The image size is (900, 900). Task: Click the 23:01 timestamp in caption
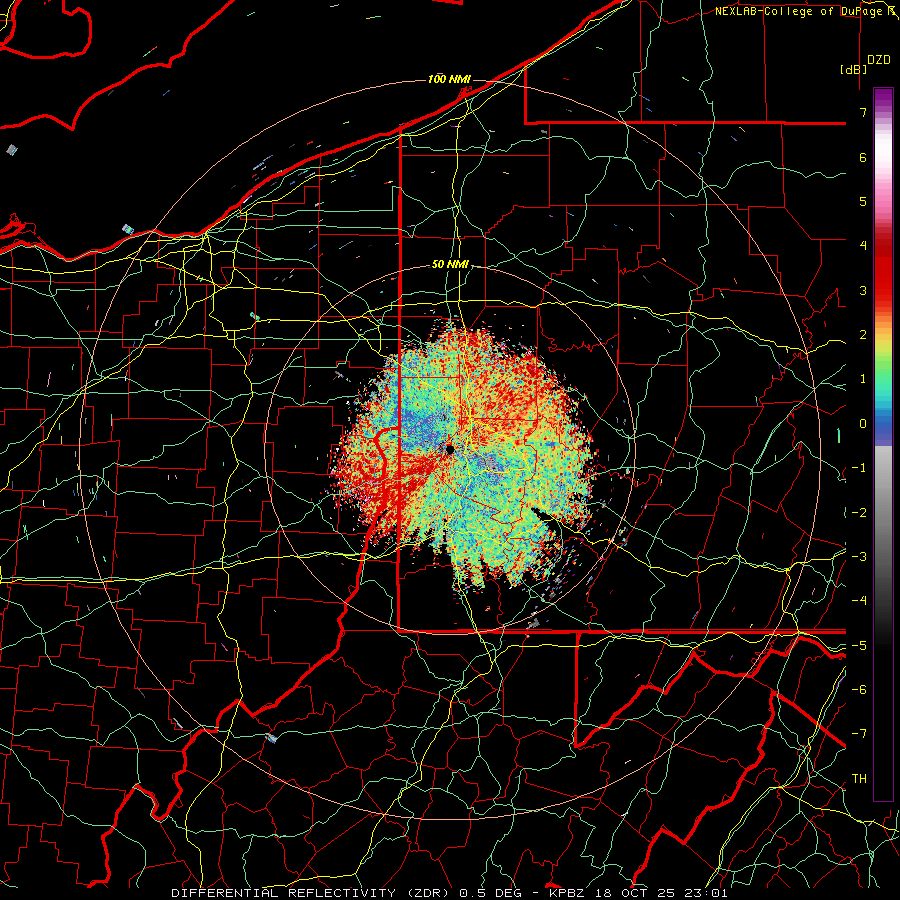coord(704,893)
